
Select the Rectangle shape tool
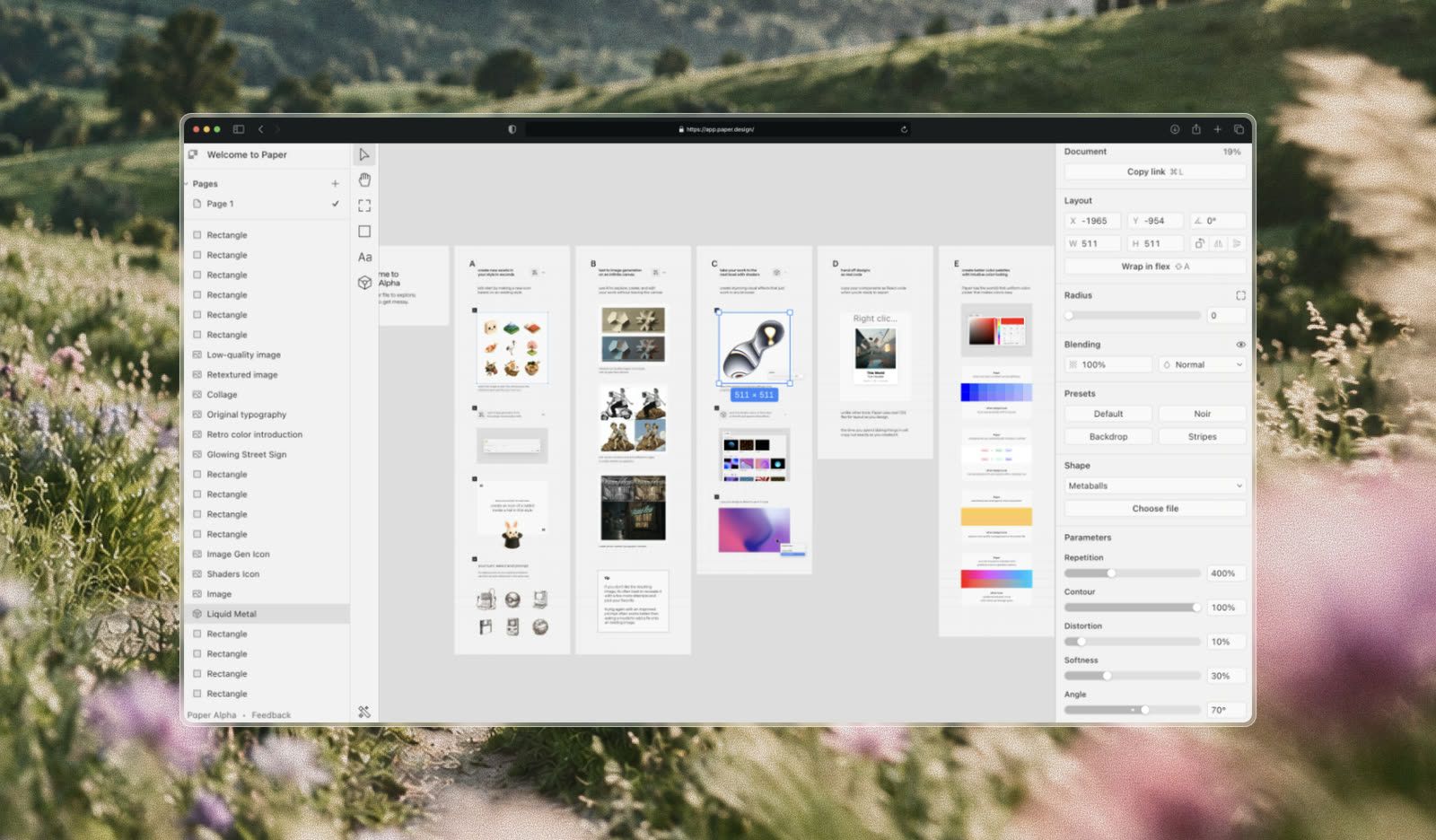pos(364,232)
